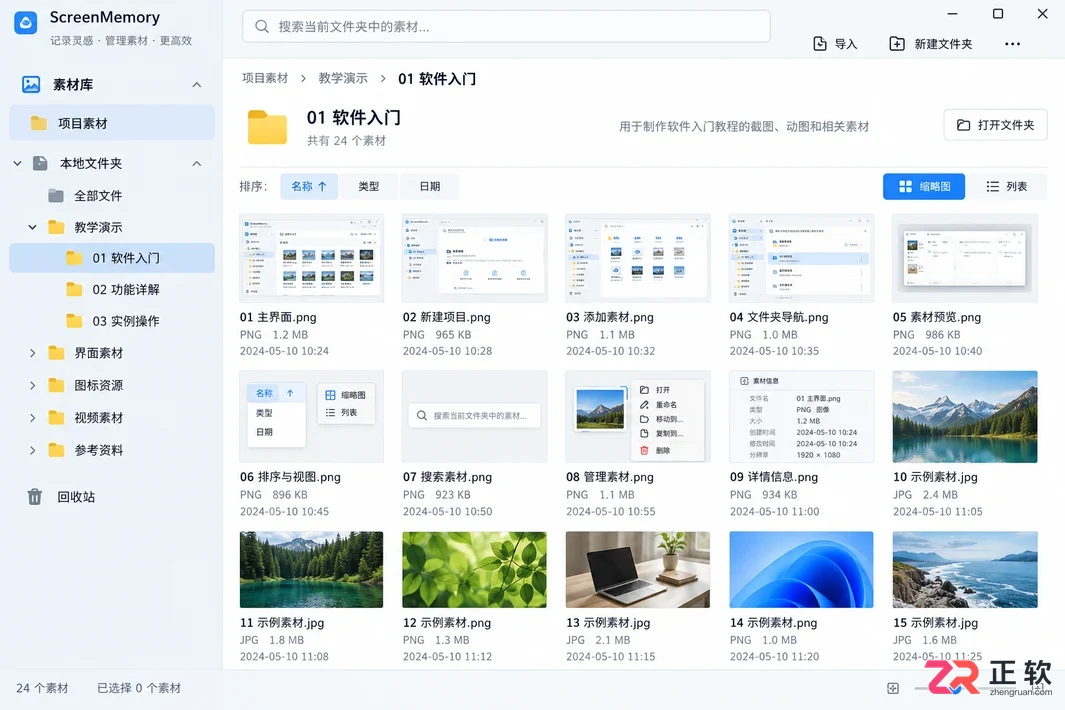This screenshot has width=1065, height=710.
Task: Go to 教学演示 in breadcrumb
Action: click(x=343, y=78)
